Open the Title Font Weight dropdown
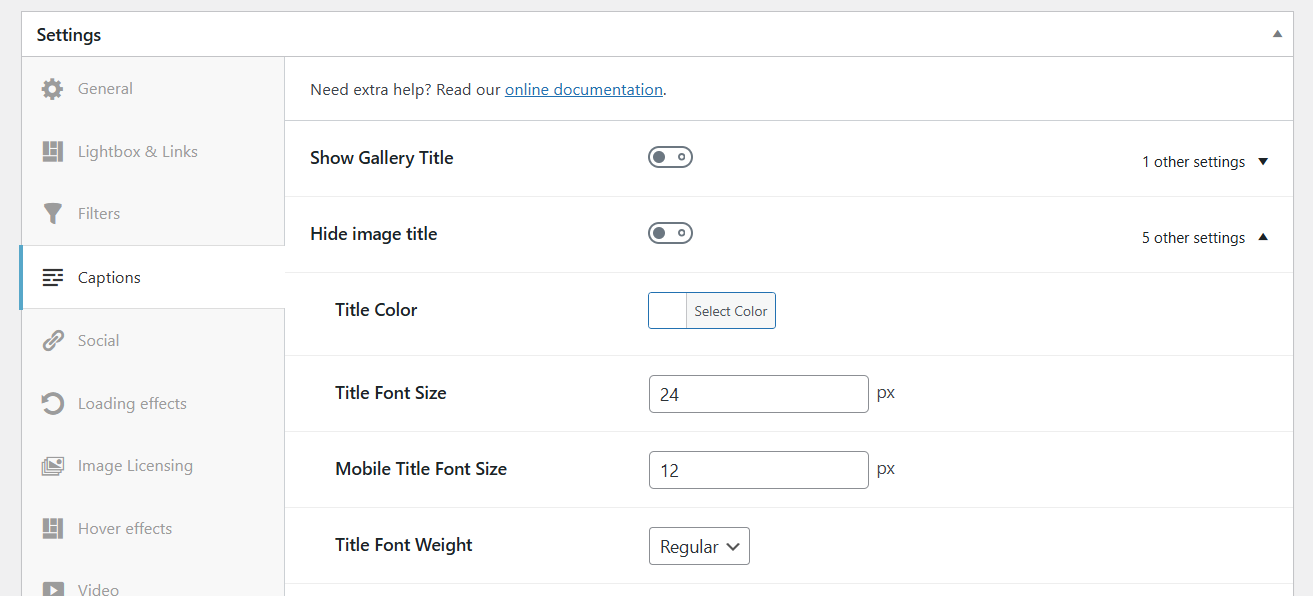The height and width of the screenshot is (596, 1313). 699,546
